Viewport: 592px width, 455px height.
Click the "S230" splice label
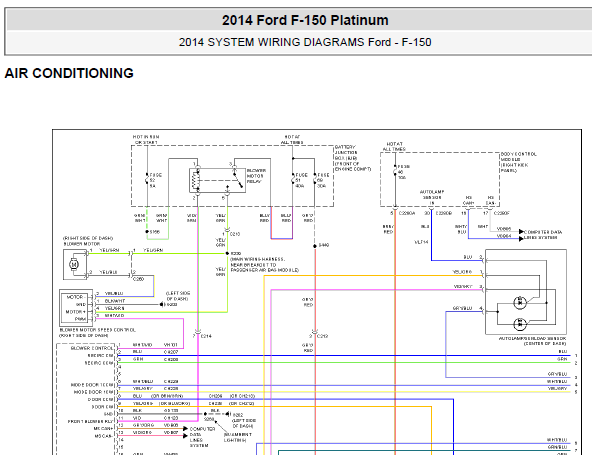tap(236, 253)
